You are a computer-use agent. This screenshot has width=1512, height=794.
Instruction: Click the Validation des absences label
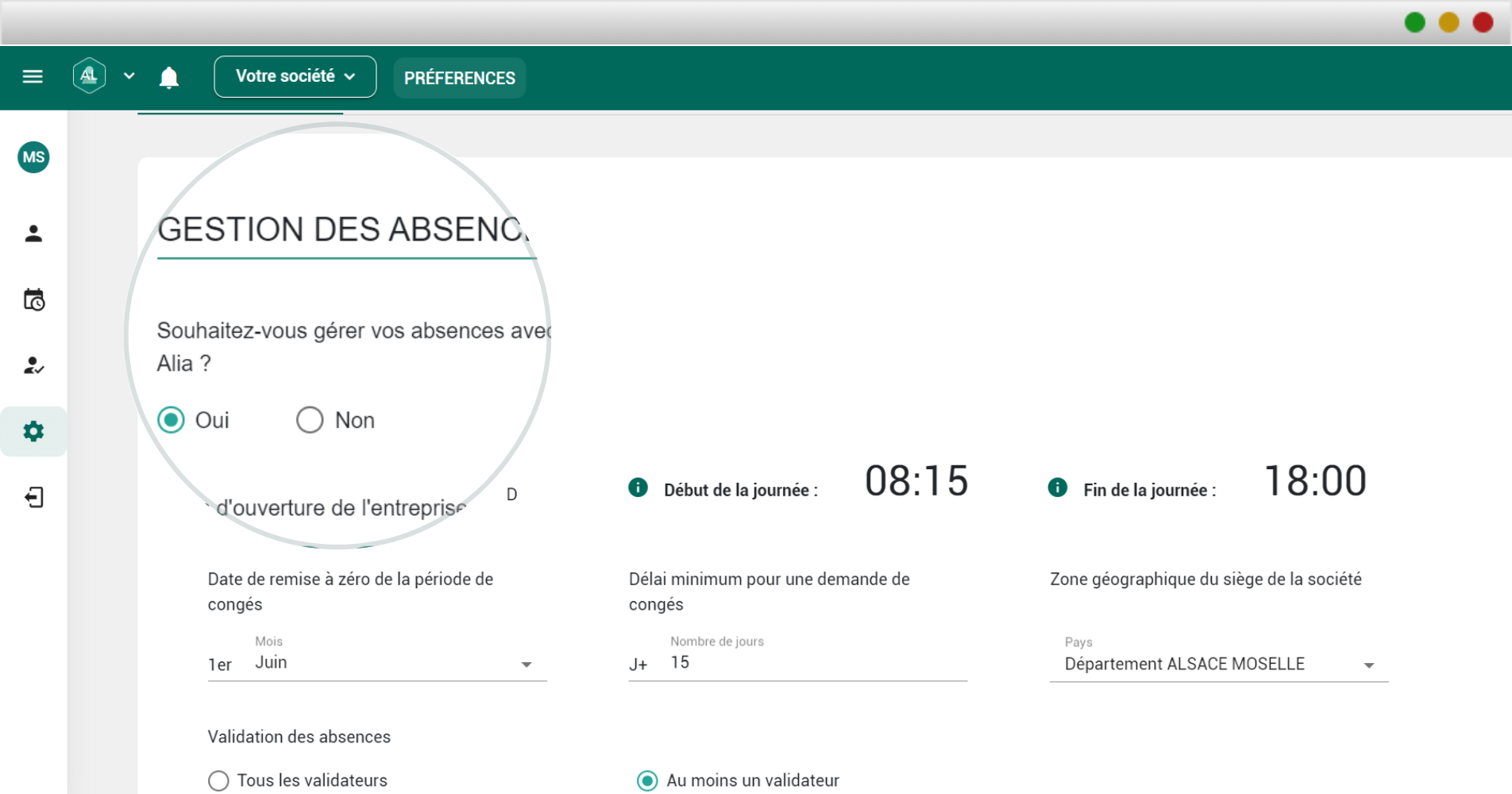(x=299, y=737)
